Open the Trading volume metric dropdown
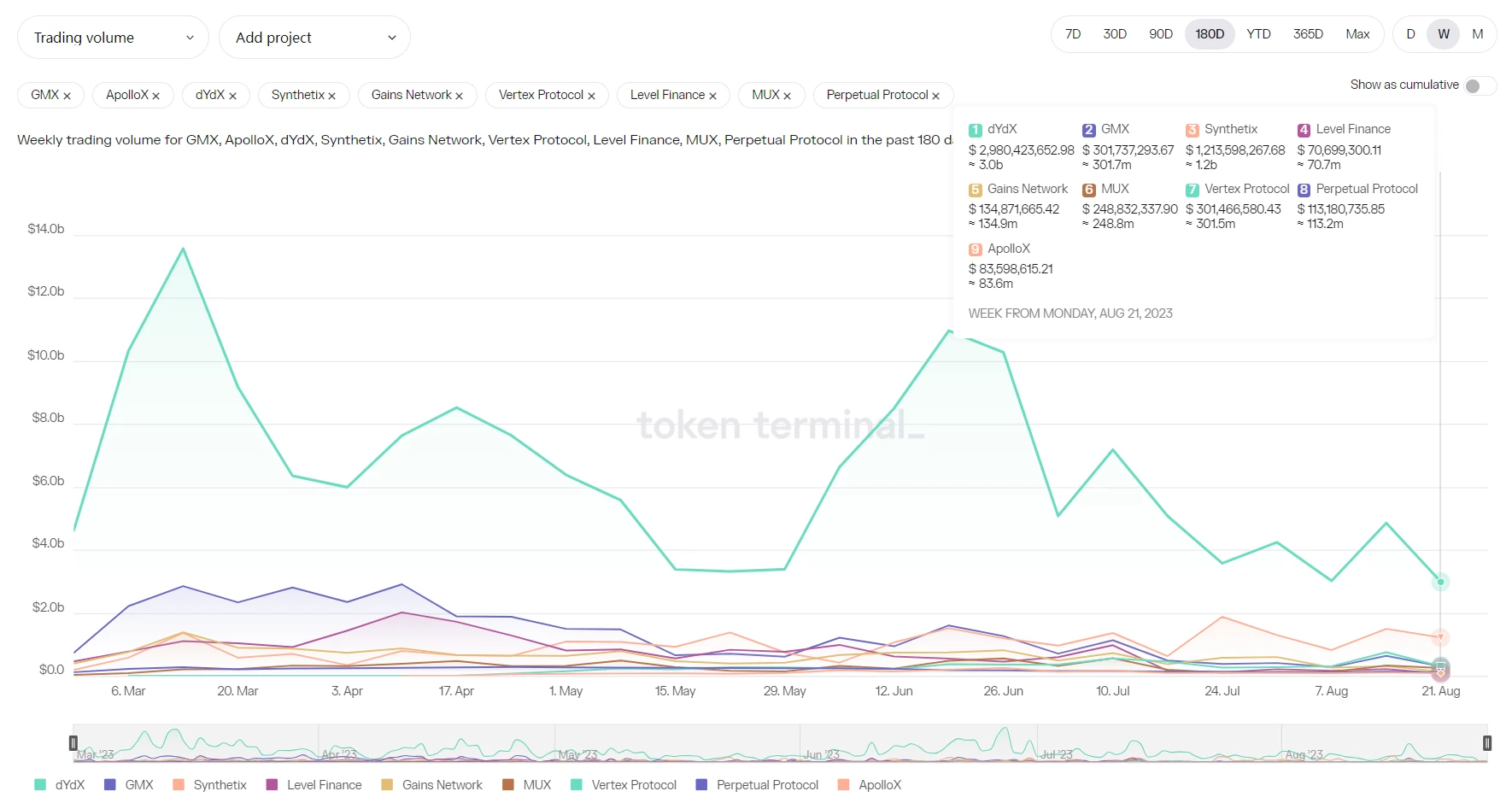Viewport: 1512px width, 803px height. [x=113, y=38]
